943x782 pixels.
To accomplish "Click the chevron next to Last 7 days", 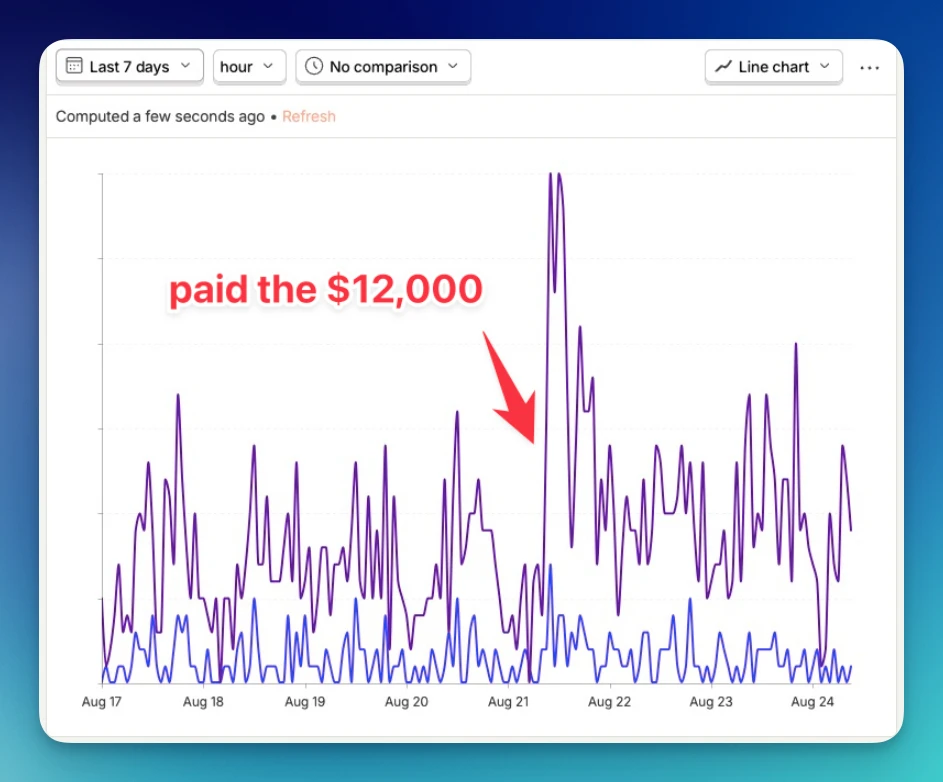I will click(x=185, y=66).
